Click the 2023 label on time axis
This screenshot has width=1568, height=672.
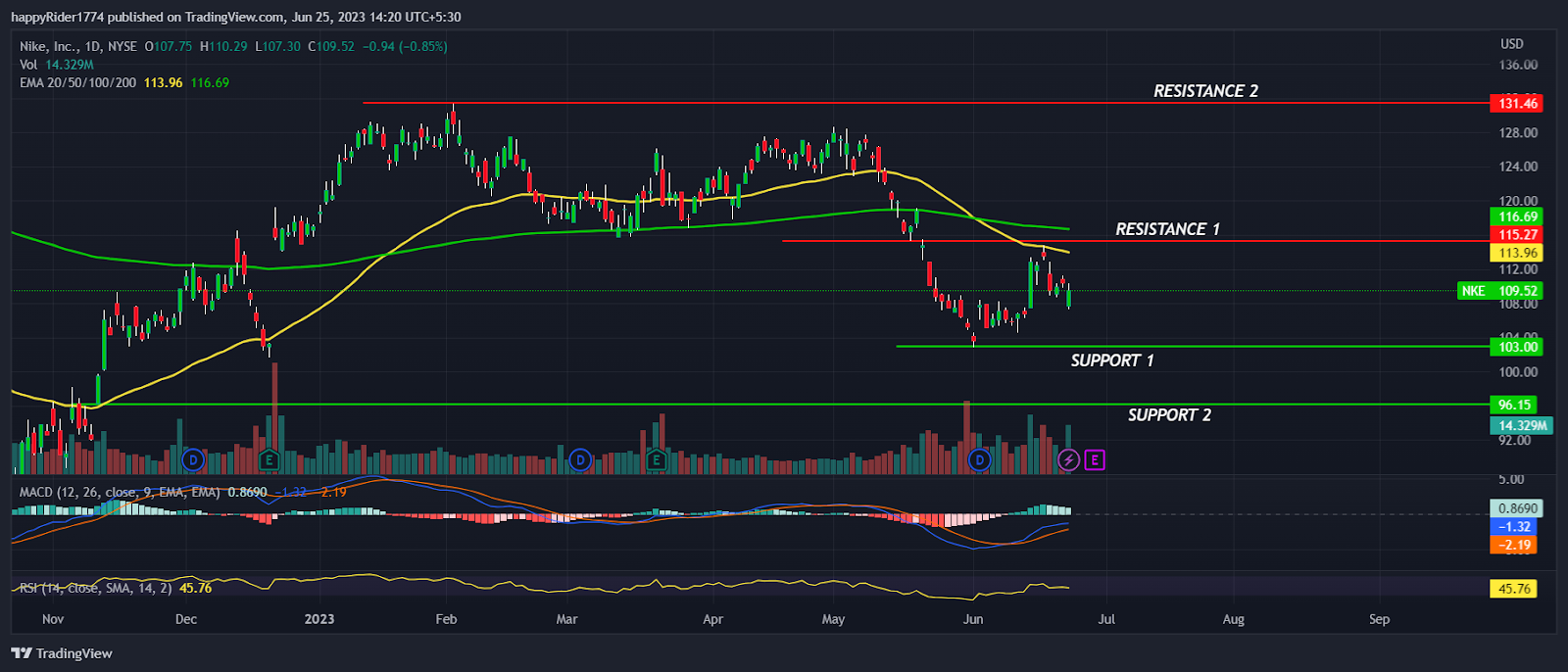(319, 619)
